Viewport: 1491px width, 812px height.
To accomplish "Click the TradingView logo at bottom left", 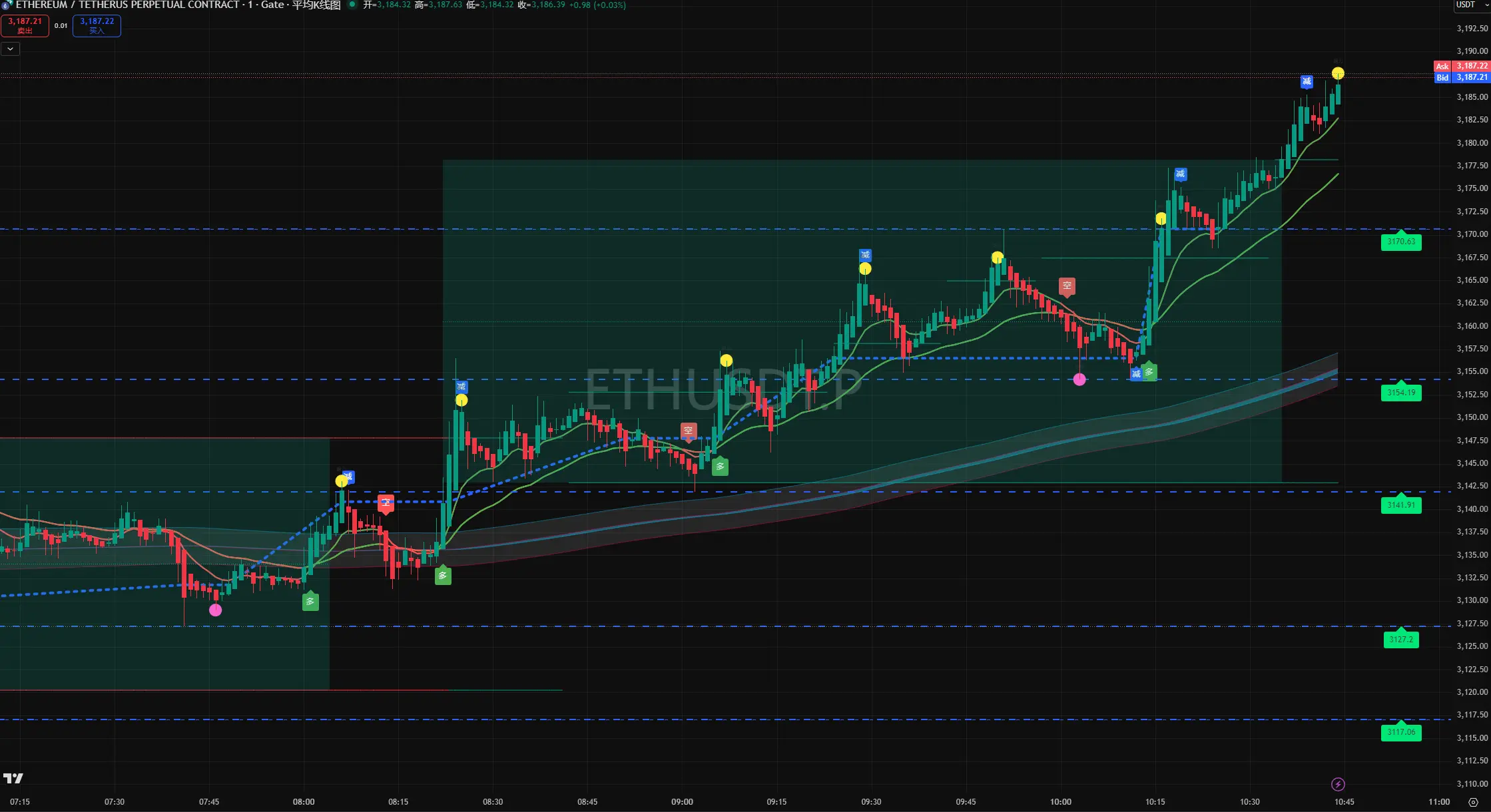I will coord(13,778).
